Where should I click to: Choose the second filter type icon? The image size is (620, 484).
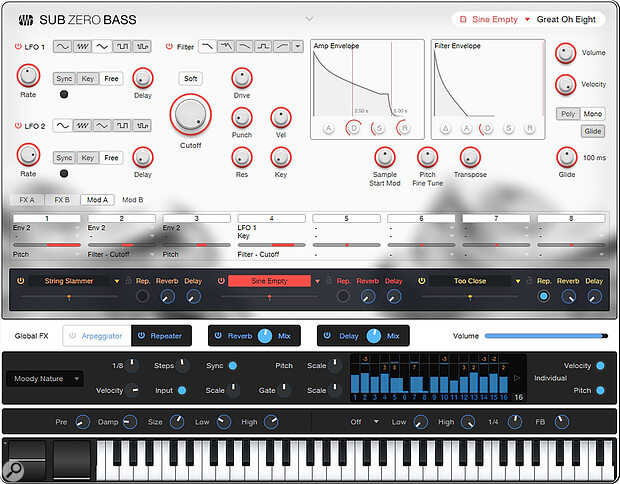(226, 47)
